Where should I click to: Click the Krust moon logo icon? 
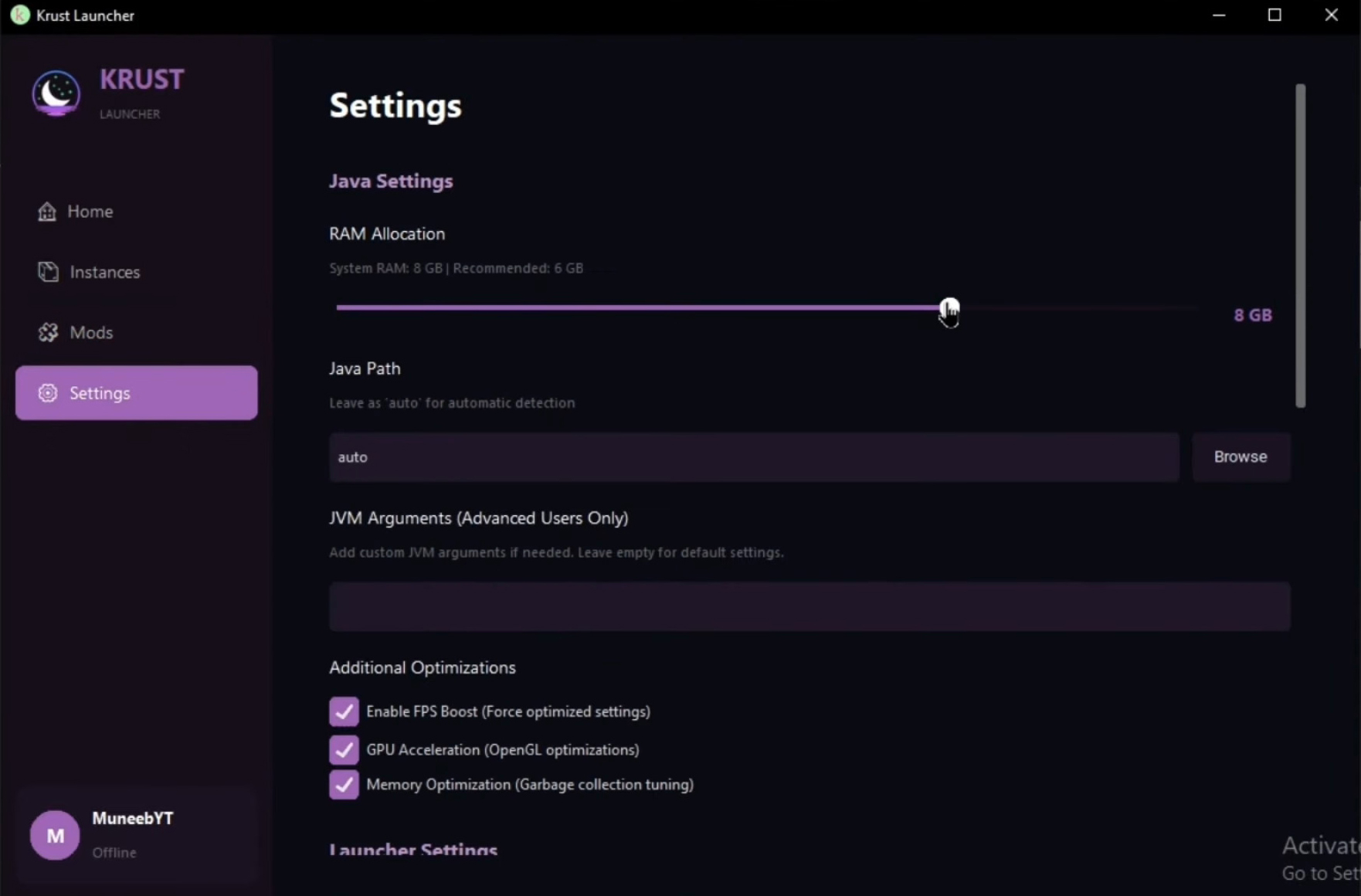[56, 93]
